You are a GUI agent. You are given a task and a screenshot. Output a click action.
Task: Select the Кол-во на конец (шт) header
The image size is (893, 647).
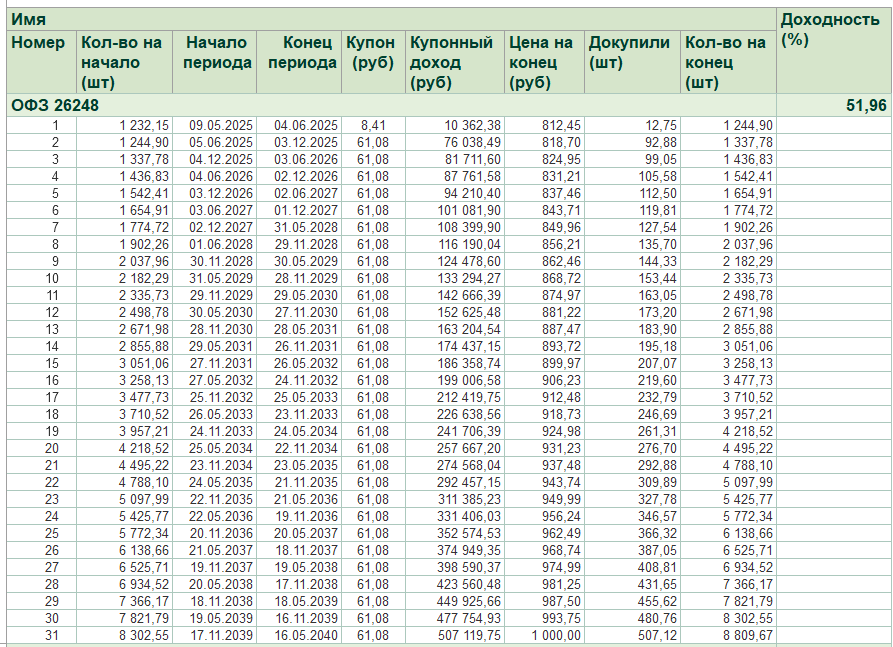[x=726, y=62]
